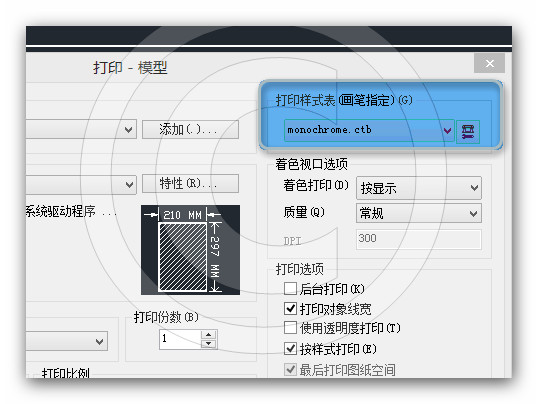Open the dropdown beside 打印份数 section
Image resolution: width=538 pixels, height=404 pixels.
click(x=67, y=341)
